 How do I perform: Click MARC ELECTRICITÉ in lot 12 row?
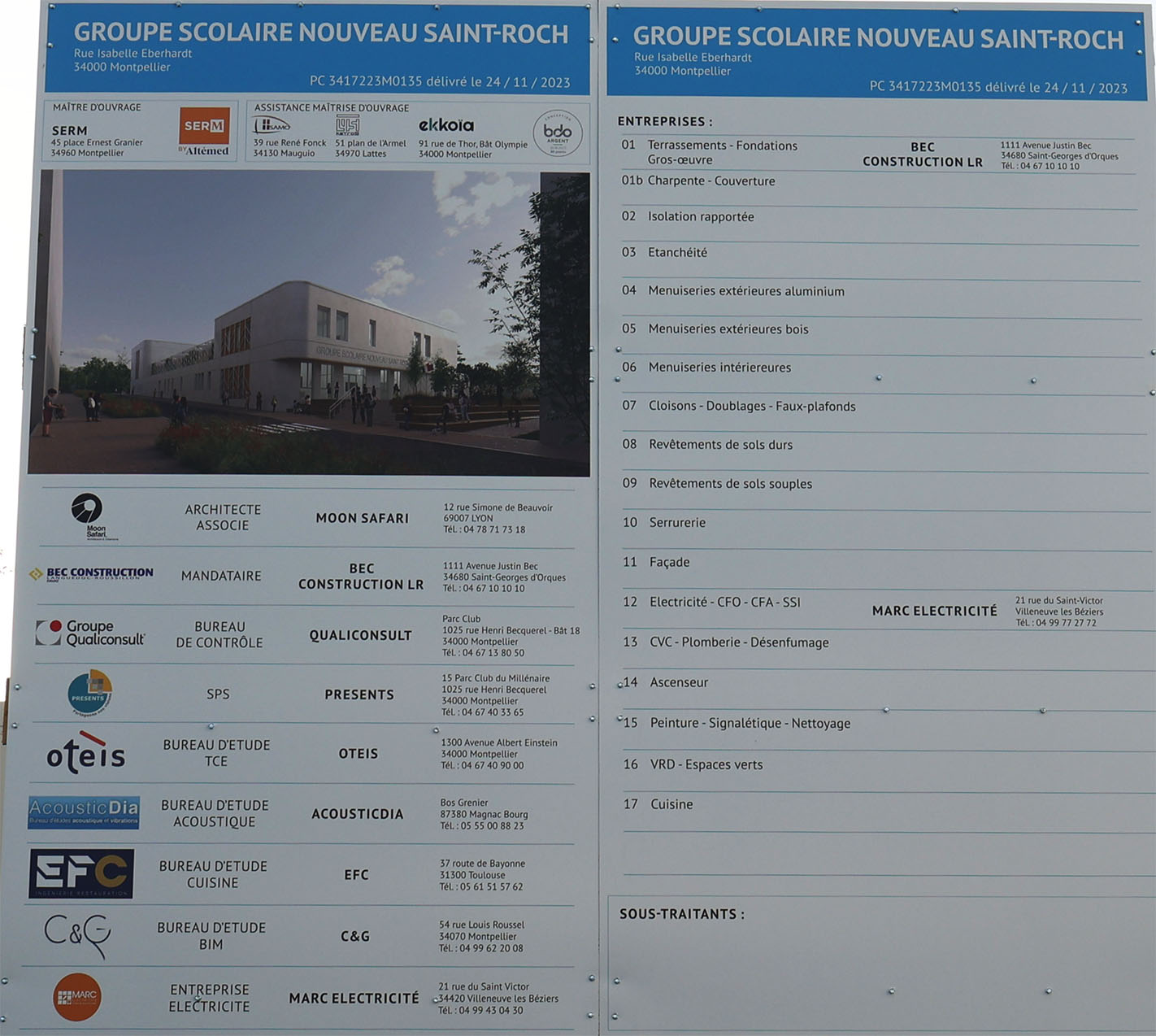[935, 611]
